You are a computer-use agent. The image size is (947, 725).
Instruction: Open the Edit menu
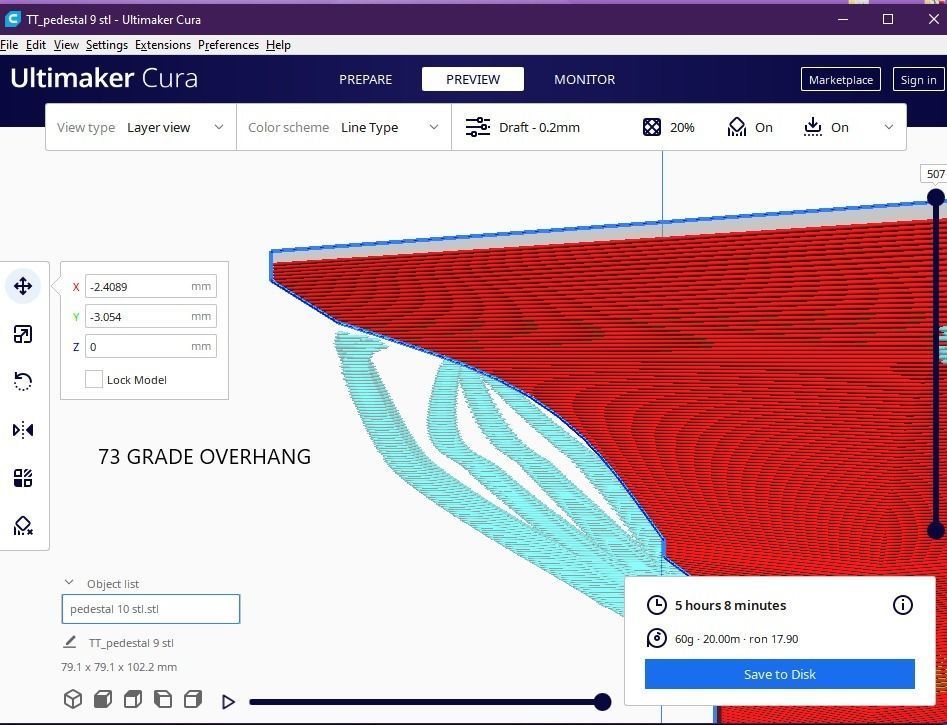pyautogui.click(x=36, y=45)
